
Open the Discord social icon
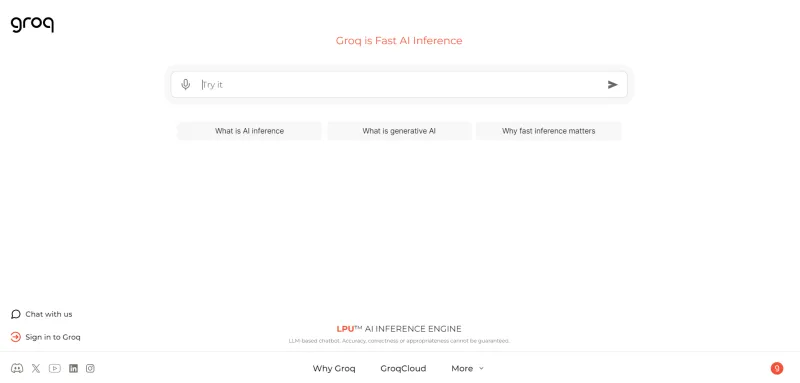tap(17, 368)
